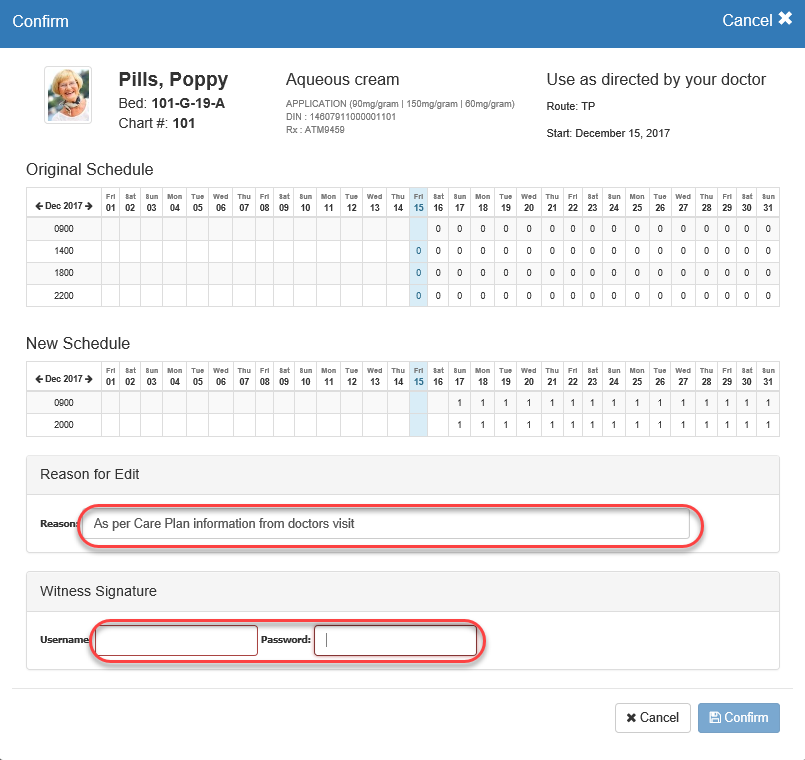Click the witness Username field
The image size is (805, 760).
[x=176, y=641]
